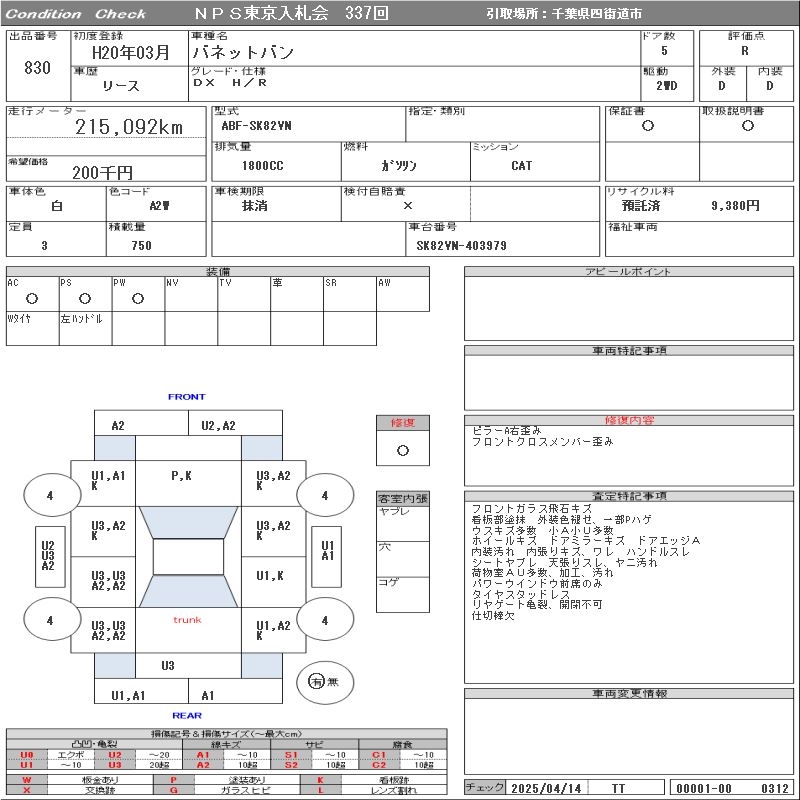
Task: Click the circle under the 修復 repair label
Action: pos(403,450)
